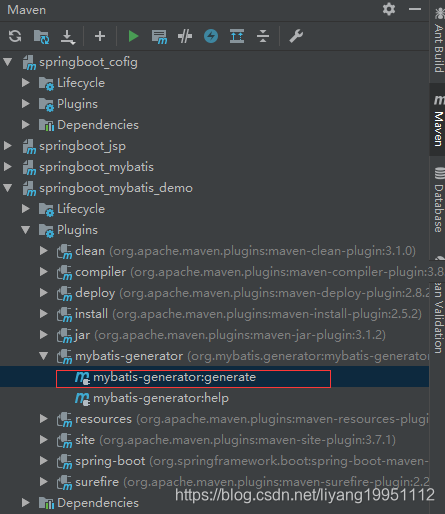Toggle offline mode lightning icon
The width and height of the screenshot is (445, 514).
click(211, 36)
